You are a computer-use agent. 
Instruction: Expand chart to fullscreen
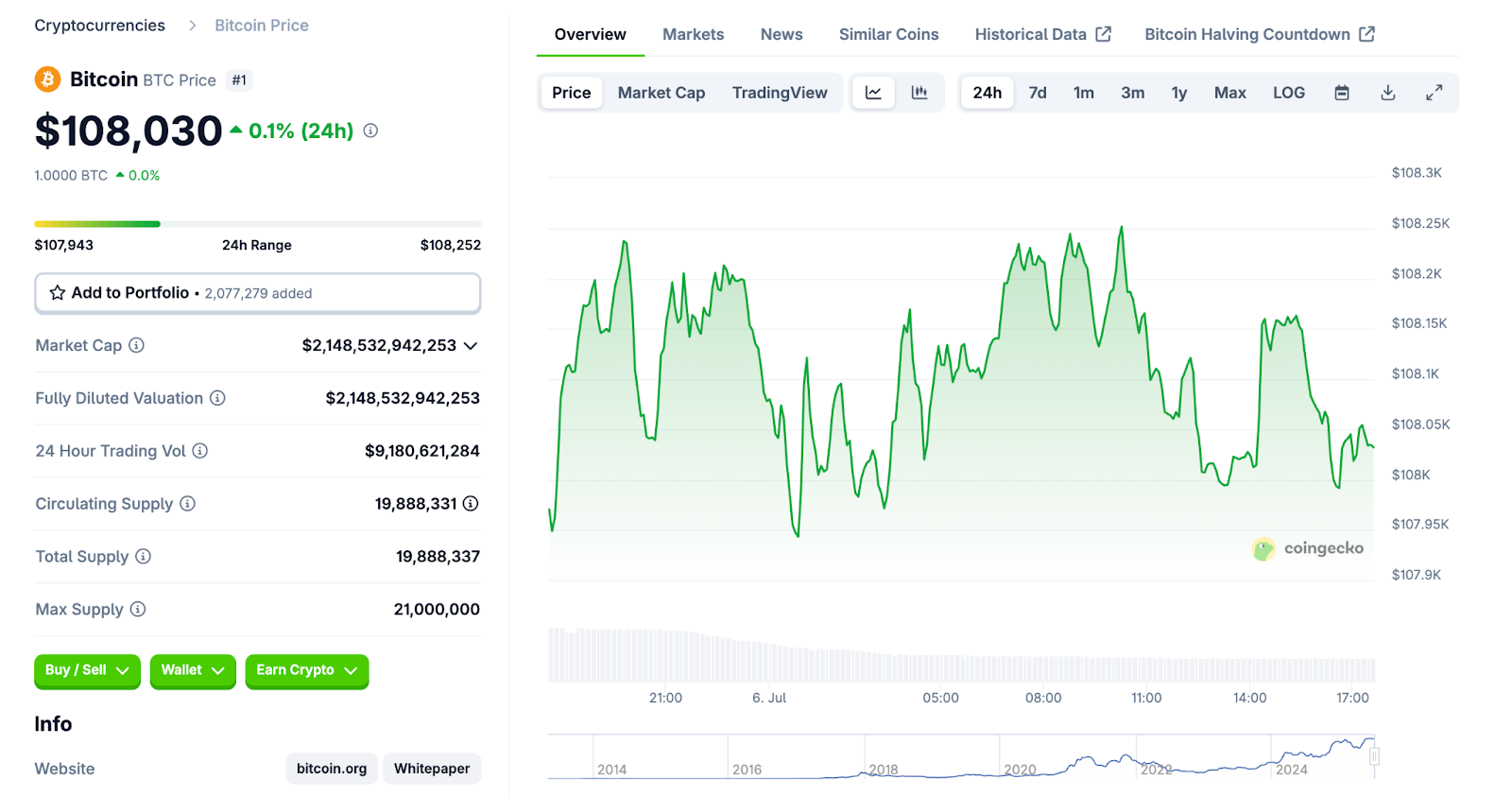tap(1435, 93)
